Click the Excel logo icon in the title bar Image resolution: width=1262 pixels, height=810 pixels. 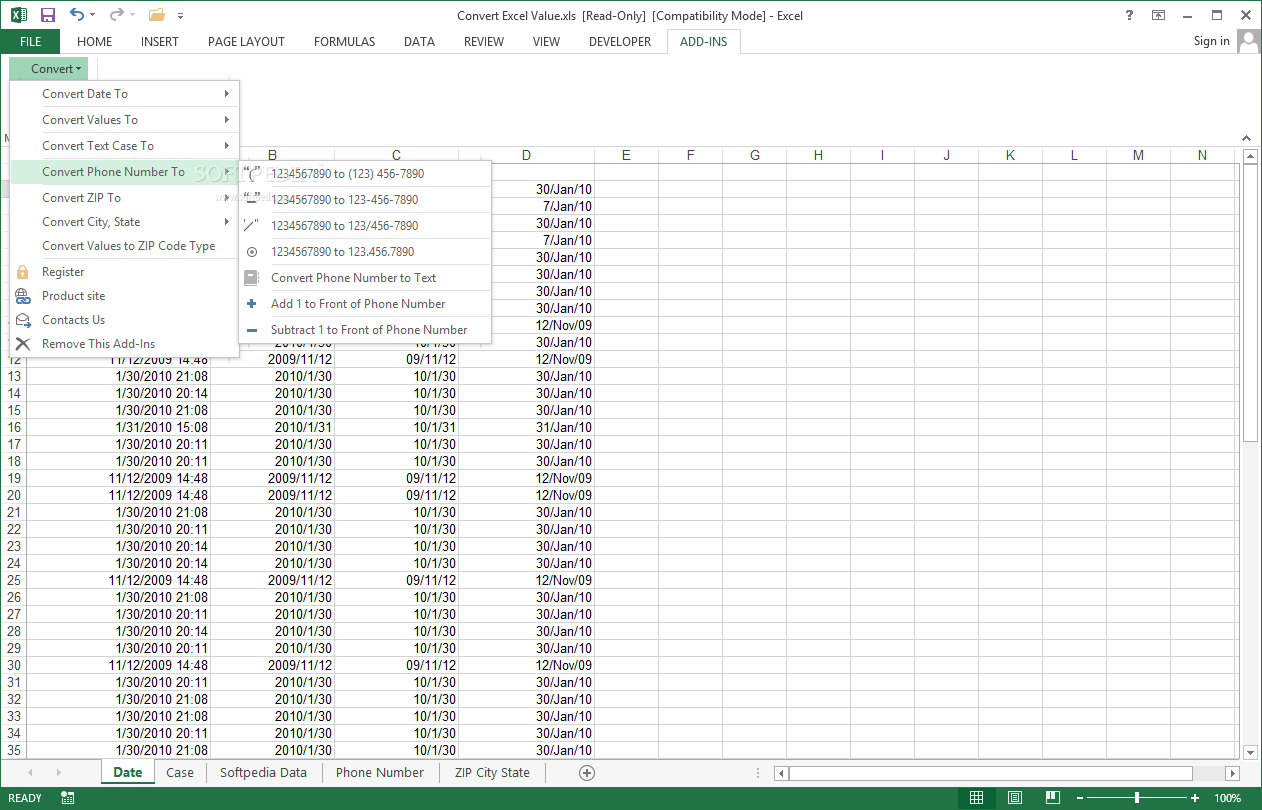pyautogui.click(x=18, y=15)
